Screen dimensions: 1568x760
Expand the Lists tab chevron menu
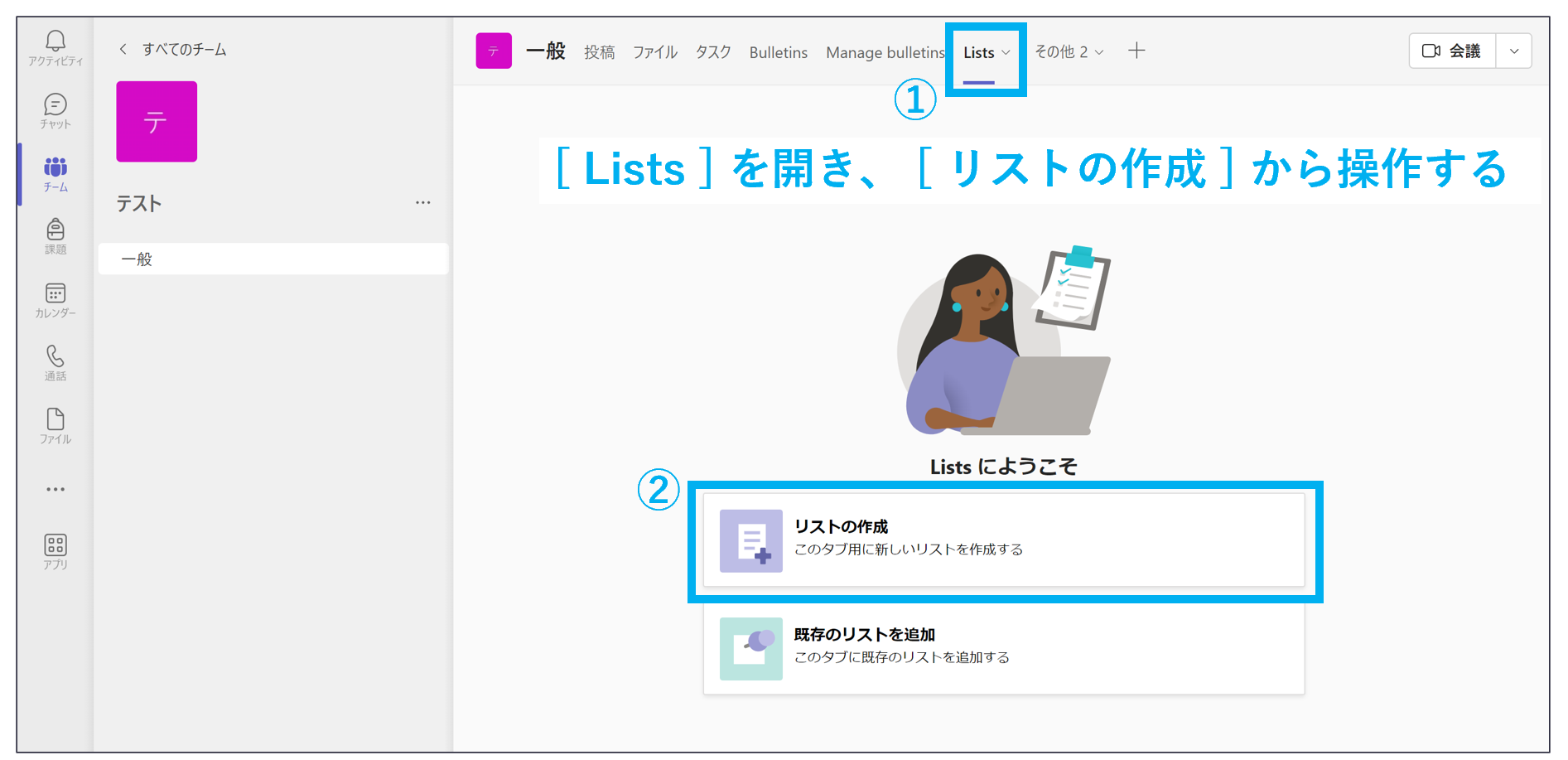[1006, 52]
